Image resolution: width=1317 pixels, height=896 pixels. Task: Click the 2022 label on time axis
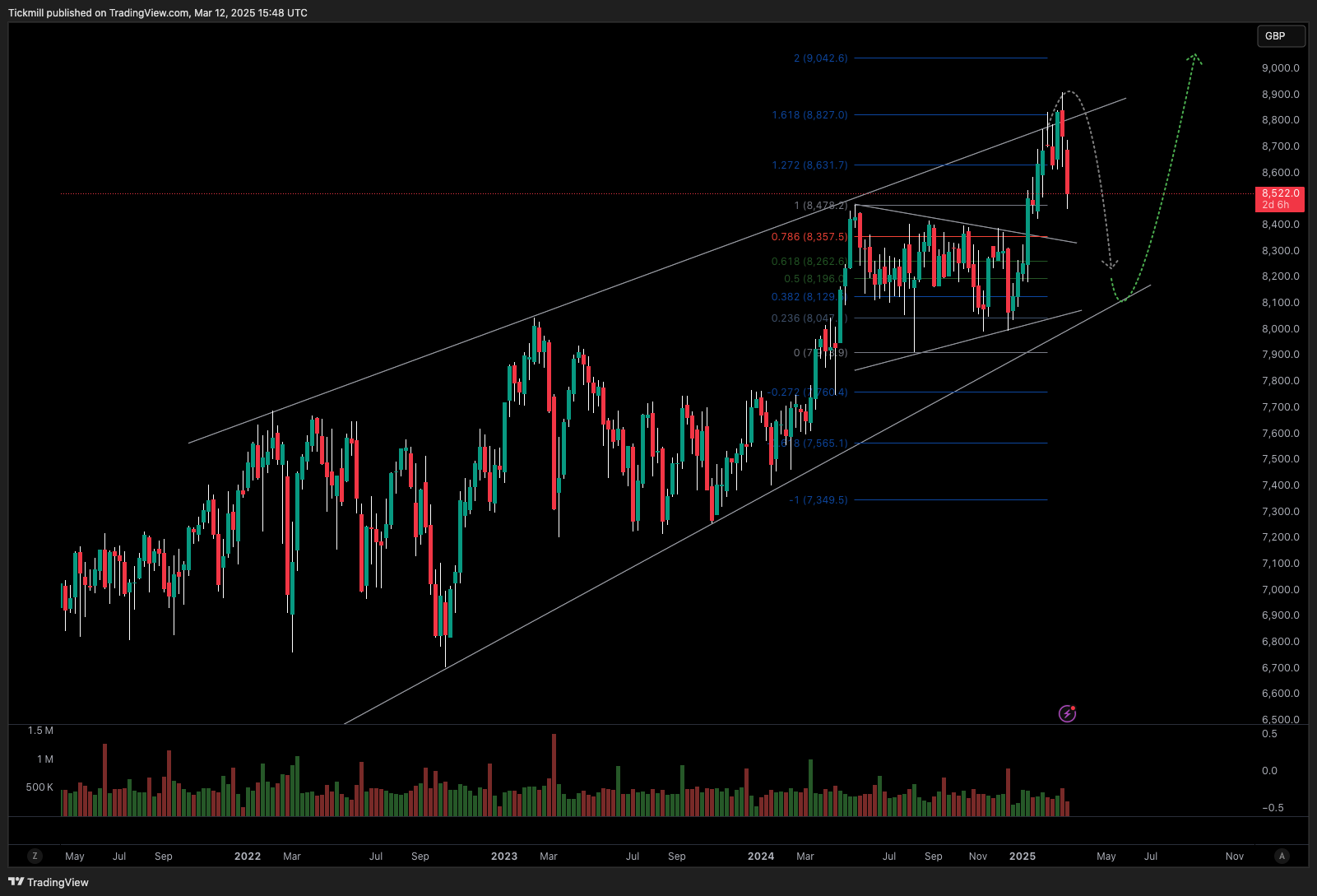[x=248, y=857]
